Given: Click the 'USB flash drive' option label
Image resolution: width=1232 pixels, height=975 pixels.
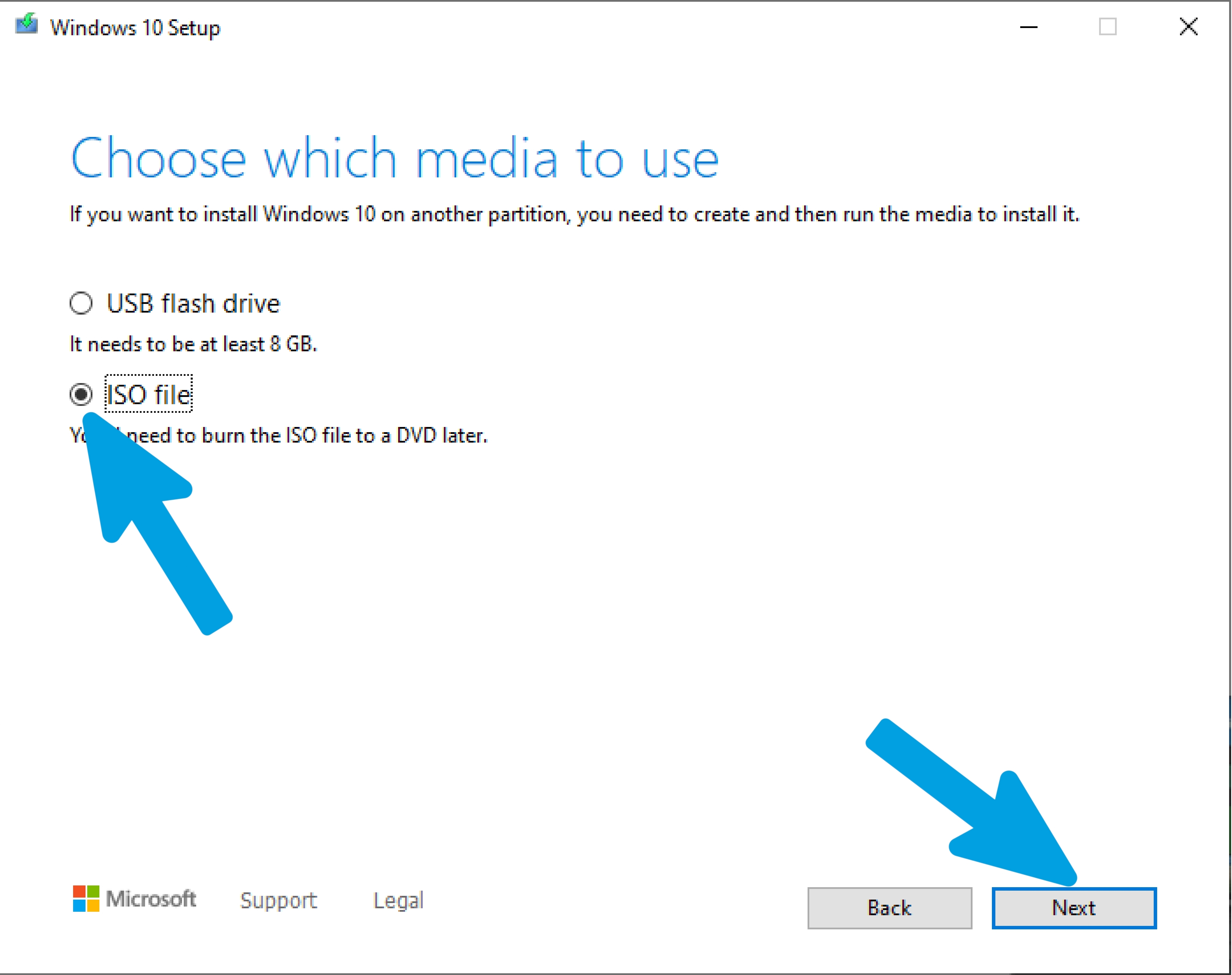Looking at the screenshot, I should [194, 303].
